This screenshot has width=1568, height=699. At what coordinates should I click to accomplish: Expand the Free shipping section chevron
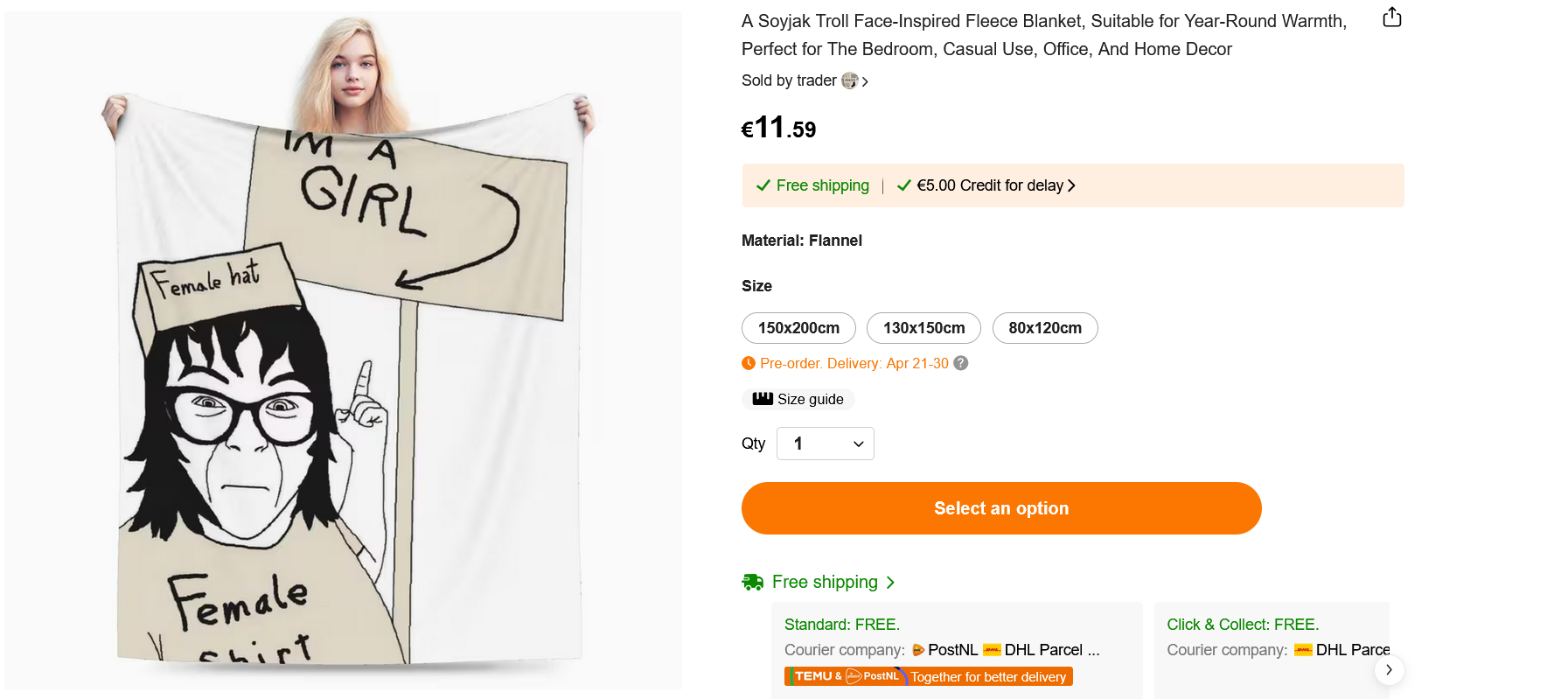coord(890,583)
